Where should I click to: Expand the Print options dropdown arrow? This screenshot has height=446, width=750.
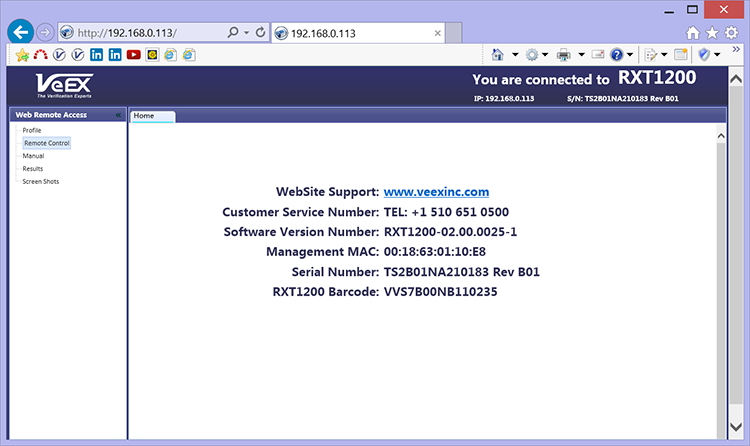582,55
